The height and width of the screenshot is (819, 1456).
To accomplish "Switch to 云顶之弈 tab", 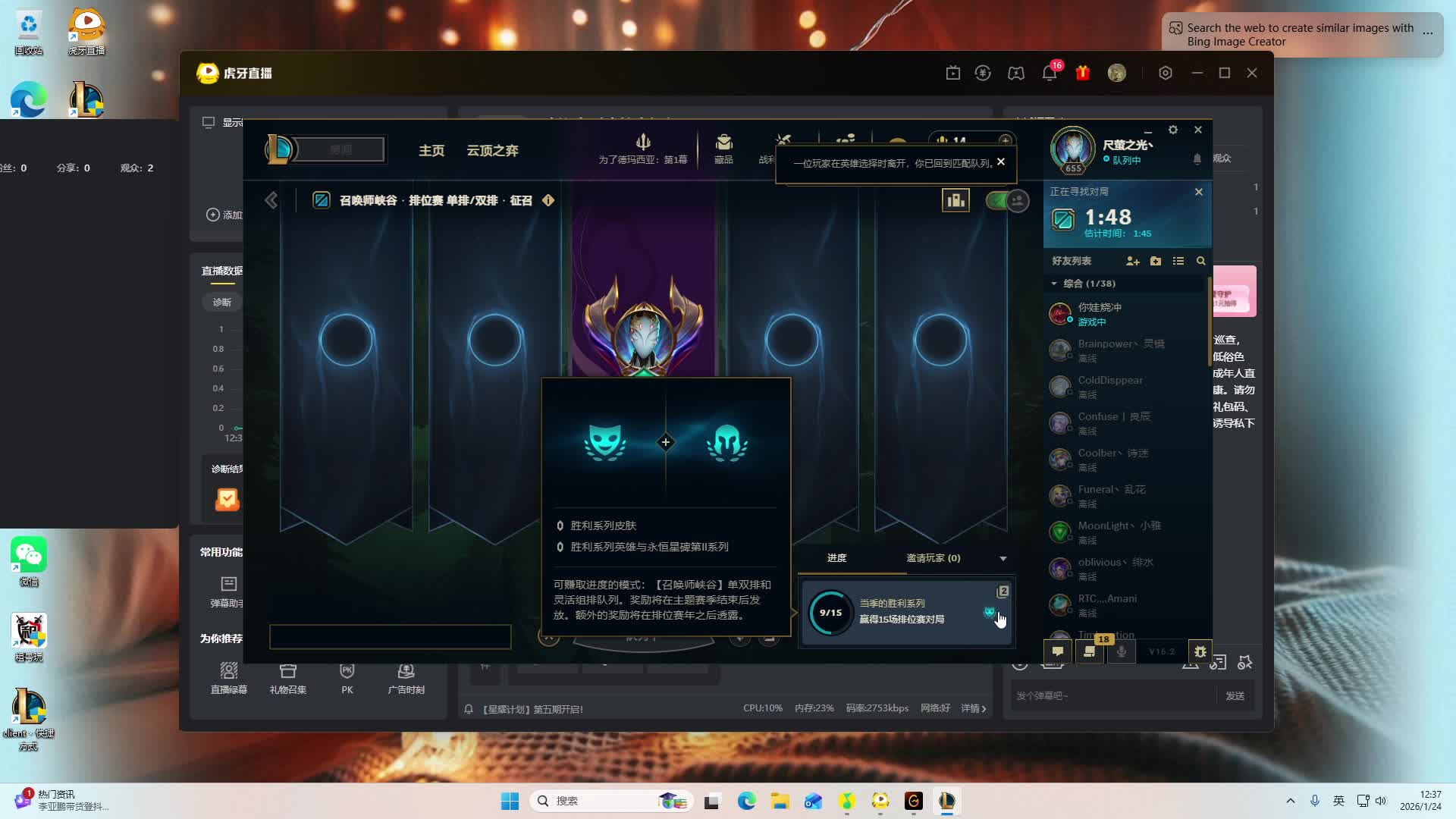I will [x=492, y=150].
